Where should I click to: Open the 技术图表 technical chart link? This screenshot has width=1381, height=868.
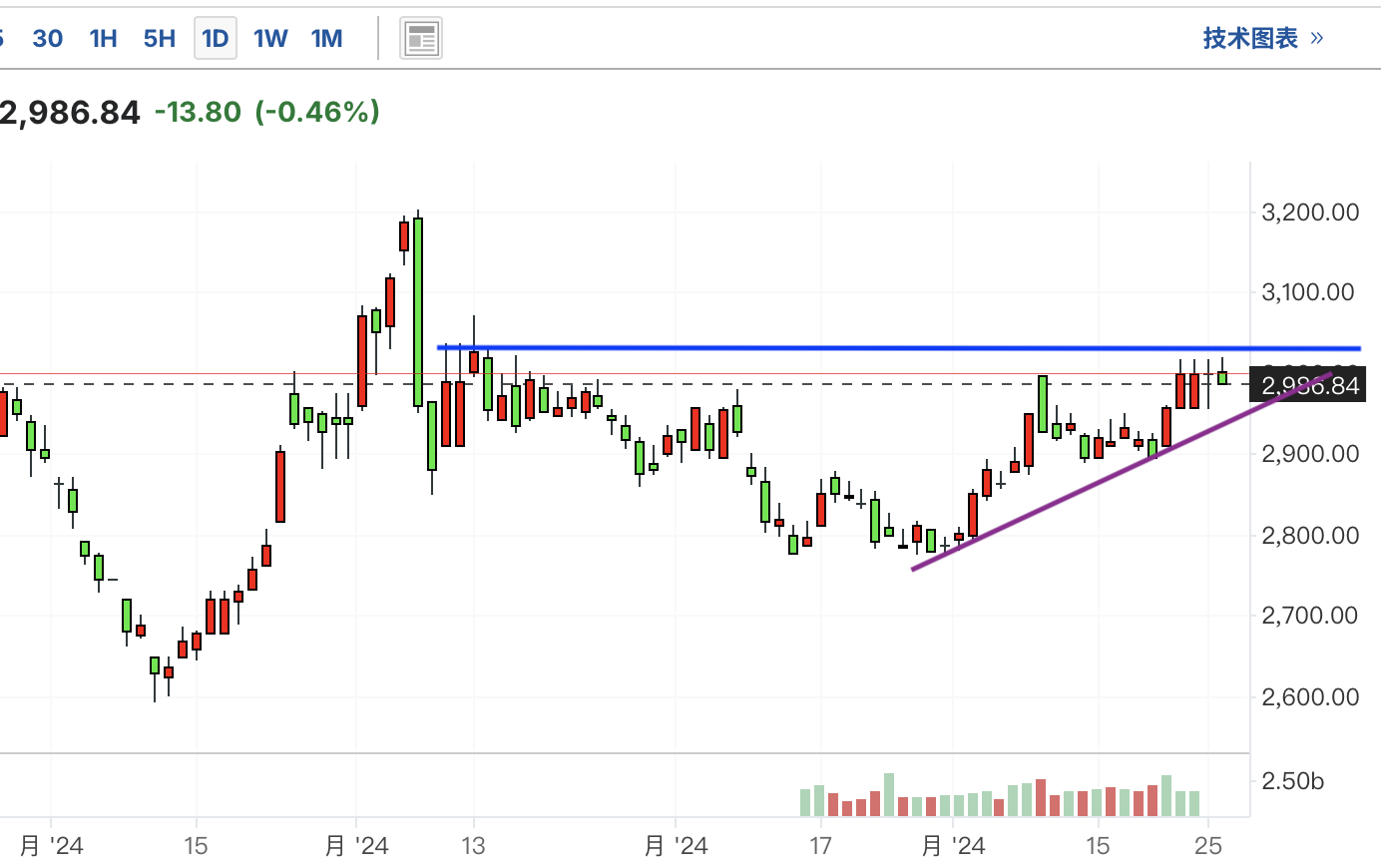coord(1263,38)
